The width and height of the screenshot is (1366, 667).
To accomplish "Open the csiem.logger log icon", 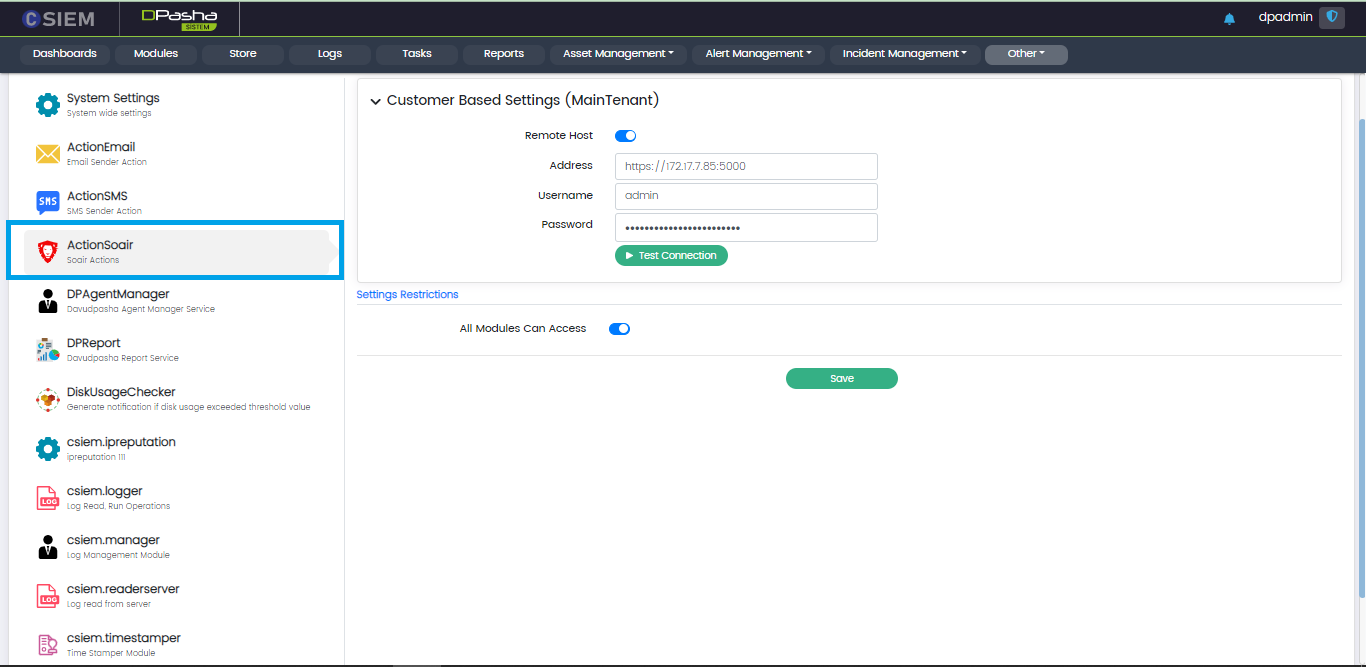I will coord(48,498).
